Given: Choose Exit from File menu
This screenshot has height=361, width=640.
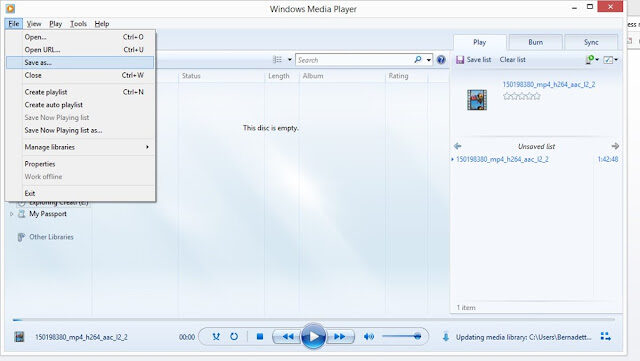Looking at the screenshot, I should click(80, 193).
